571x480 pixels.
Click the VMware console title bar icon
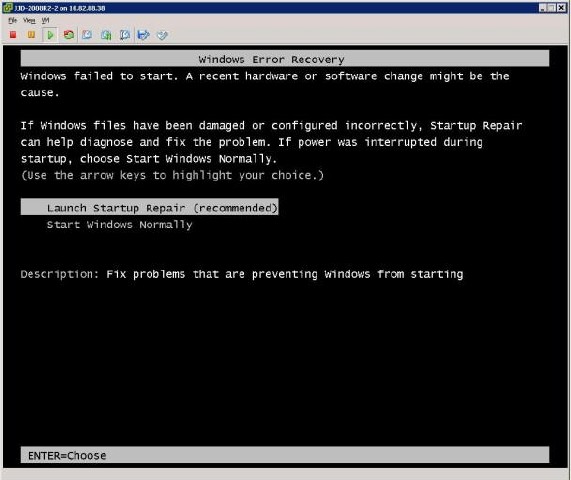click(8, 8)
